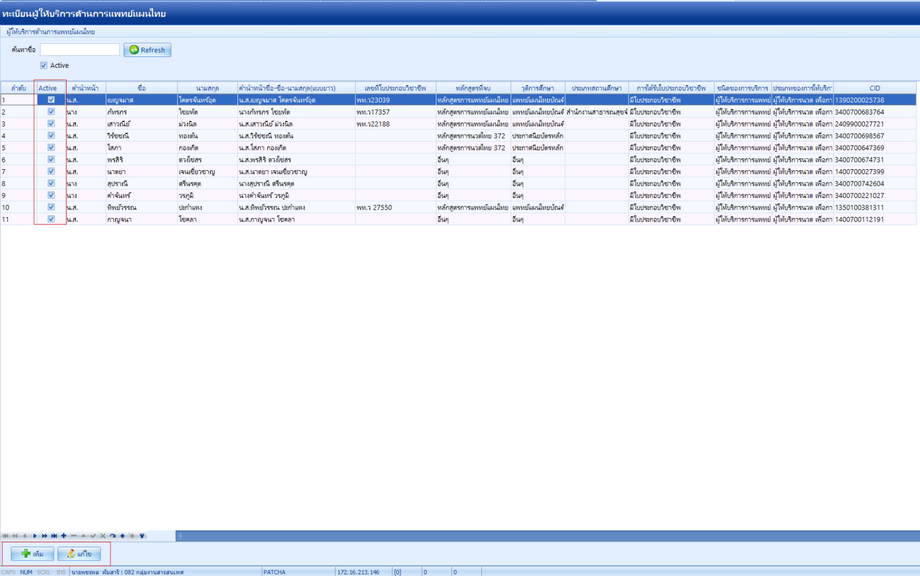Select cell with CID 1400700027399
920x576 pixels.
tap(875, 172)
